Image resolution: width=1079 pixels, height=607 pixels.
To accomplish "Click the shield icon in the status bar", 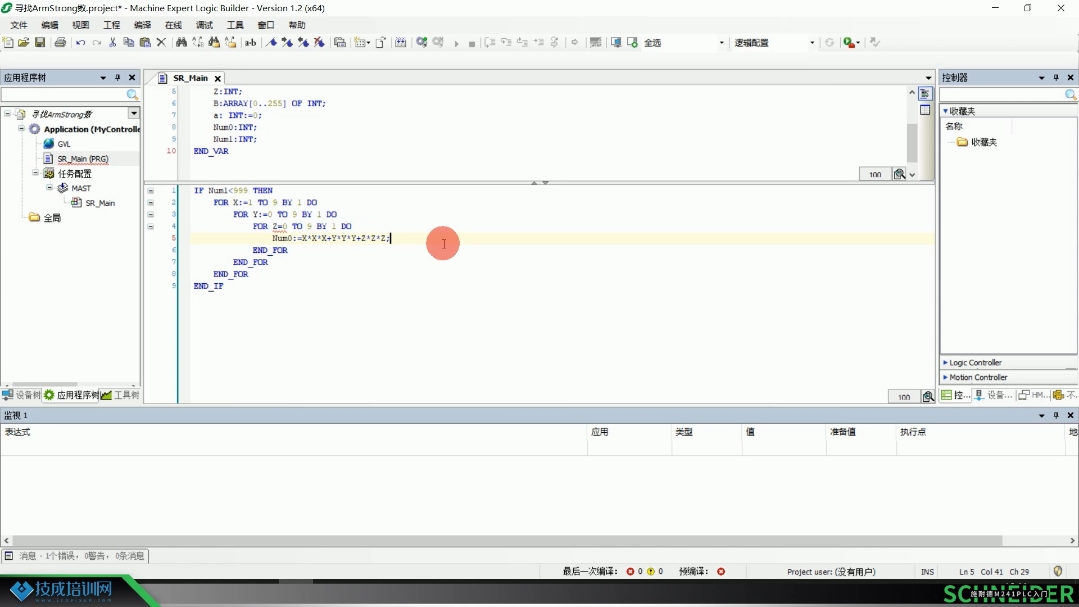I will (x=1058, y=571).
